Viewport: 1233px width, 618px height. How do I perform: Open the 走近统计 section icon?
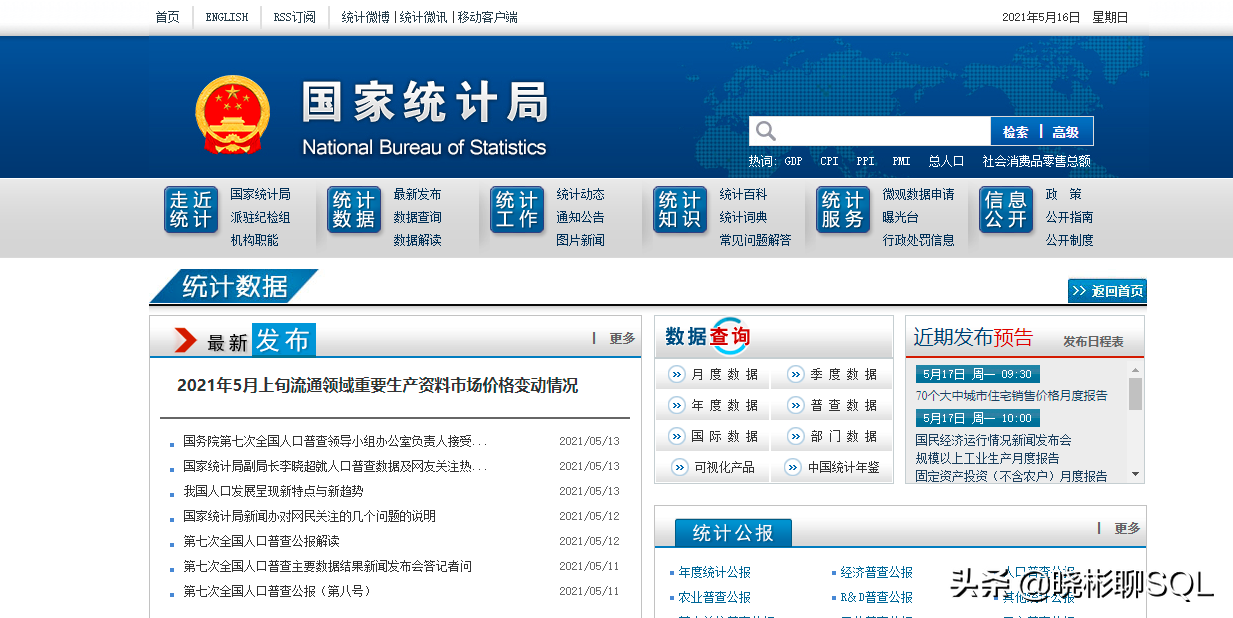(190, 210)
